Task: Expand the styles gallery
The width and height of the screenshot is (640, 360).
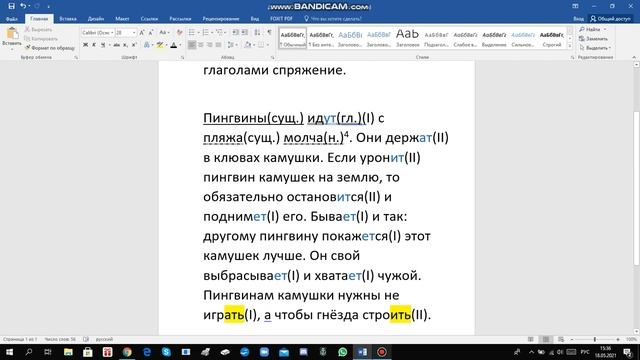Action: pyautogui.click(x=570, y=46)
